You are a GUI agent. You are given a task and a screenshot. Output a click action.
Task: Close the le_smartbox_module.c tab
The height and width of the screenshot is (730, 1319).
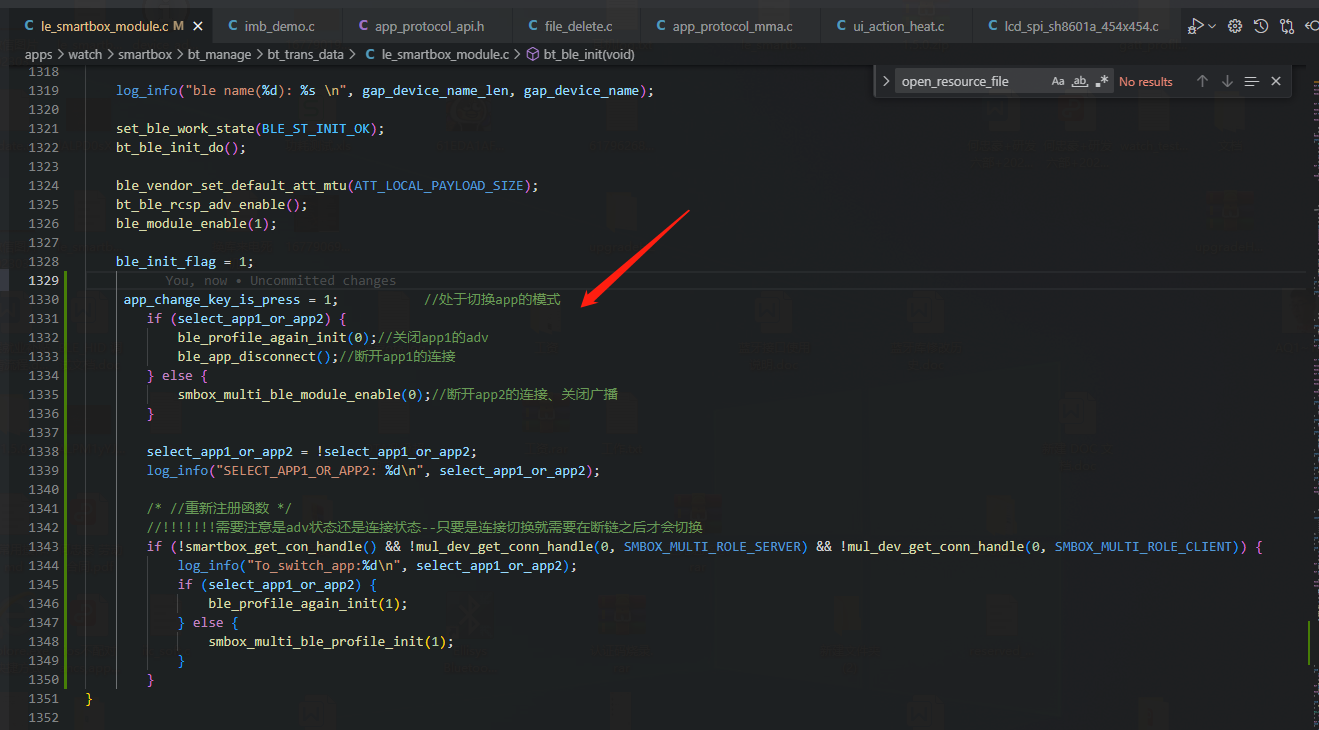(196, 26)
